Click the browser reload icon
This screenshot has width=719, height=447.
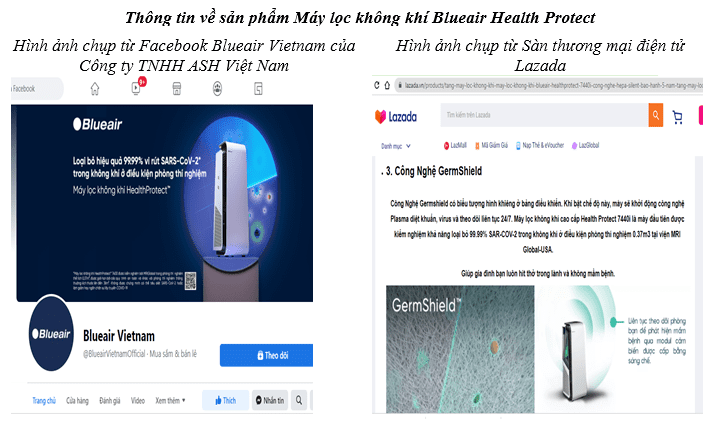tap(377, 85)
